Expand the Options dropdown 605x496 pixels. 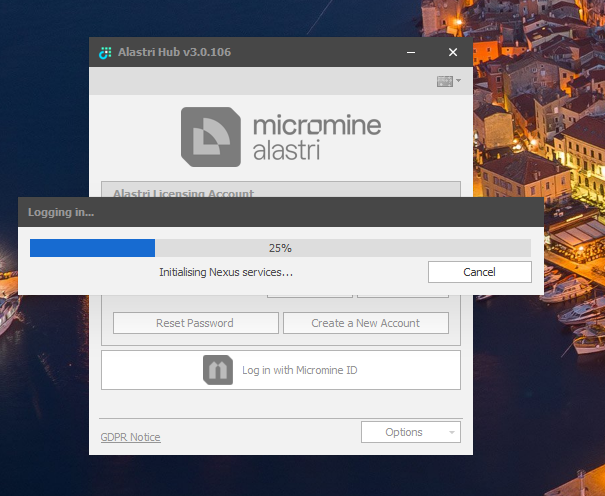pos(411,432)
